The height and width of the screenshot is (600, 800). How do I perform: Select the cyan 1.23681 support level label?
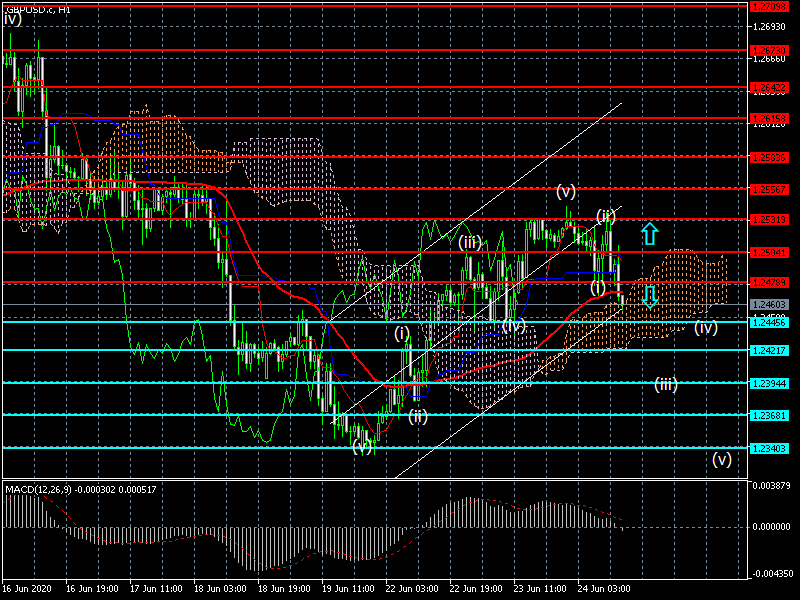769,416
